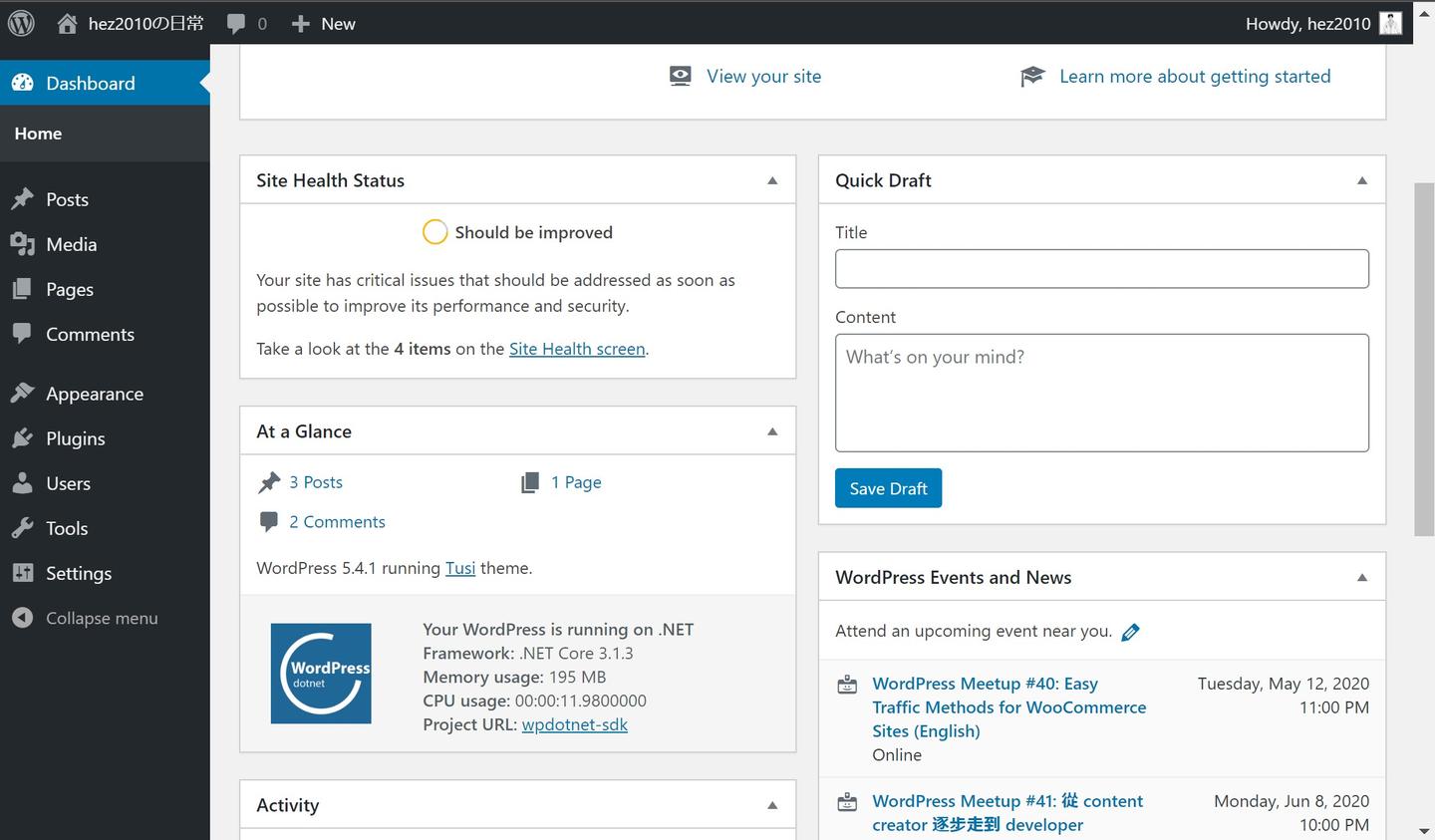Open the Settings menu

(78, 573)
